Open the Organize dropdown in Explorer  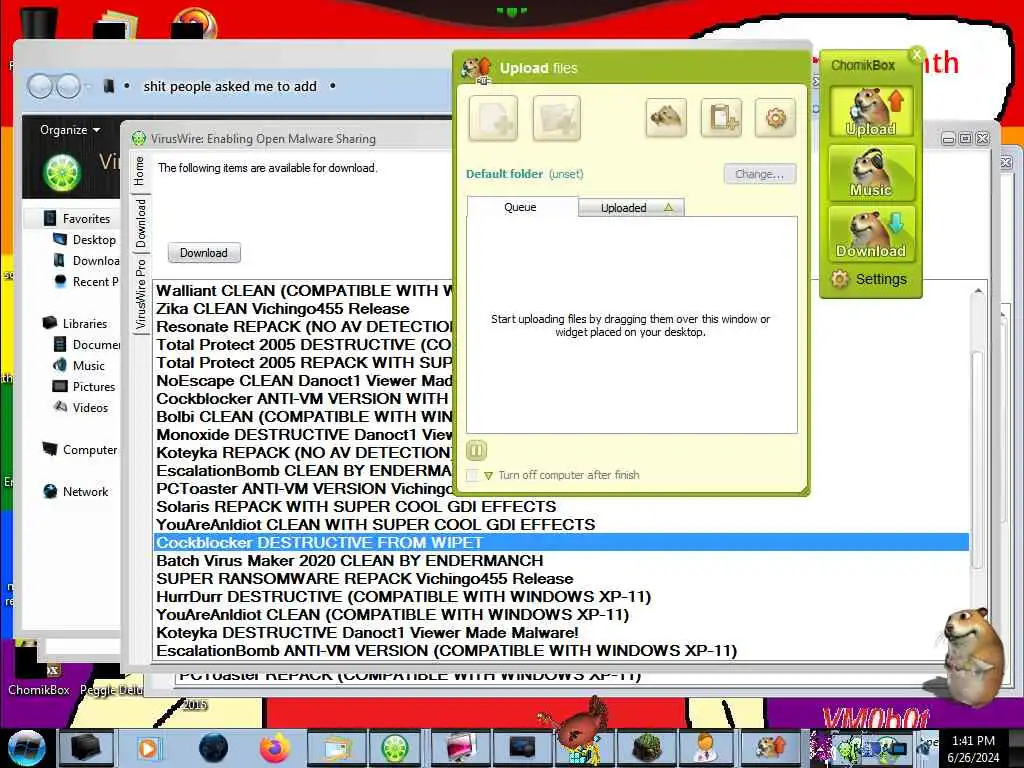click(x=70, y=130)
